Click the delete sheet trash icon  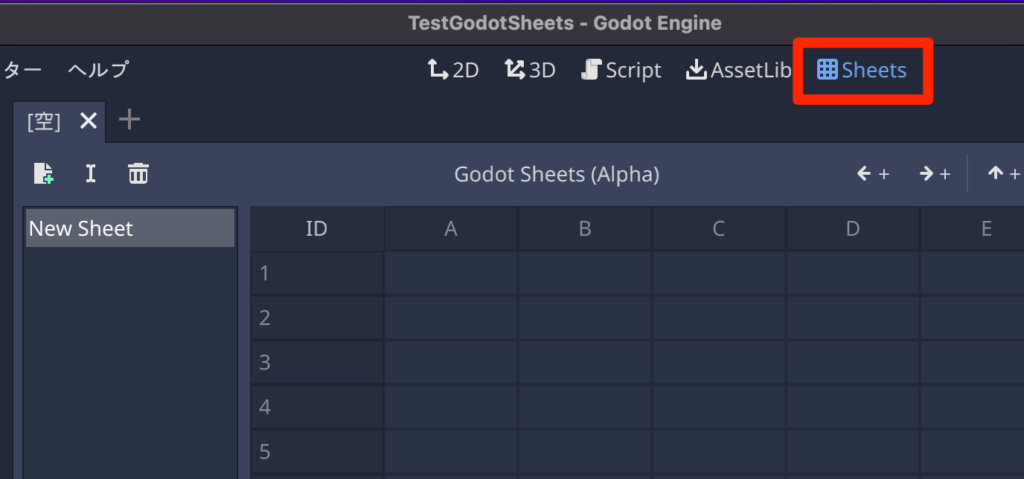pyautogui.click(x=138, y=174)
